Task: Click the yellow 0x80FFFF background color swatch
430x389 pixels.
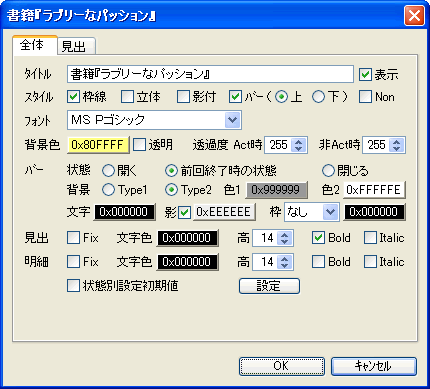Action: pos(98,145)
